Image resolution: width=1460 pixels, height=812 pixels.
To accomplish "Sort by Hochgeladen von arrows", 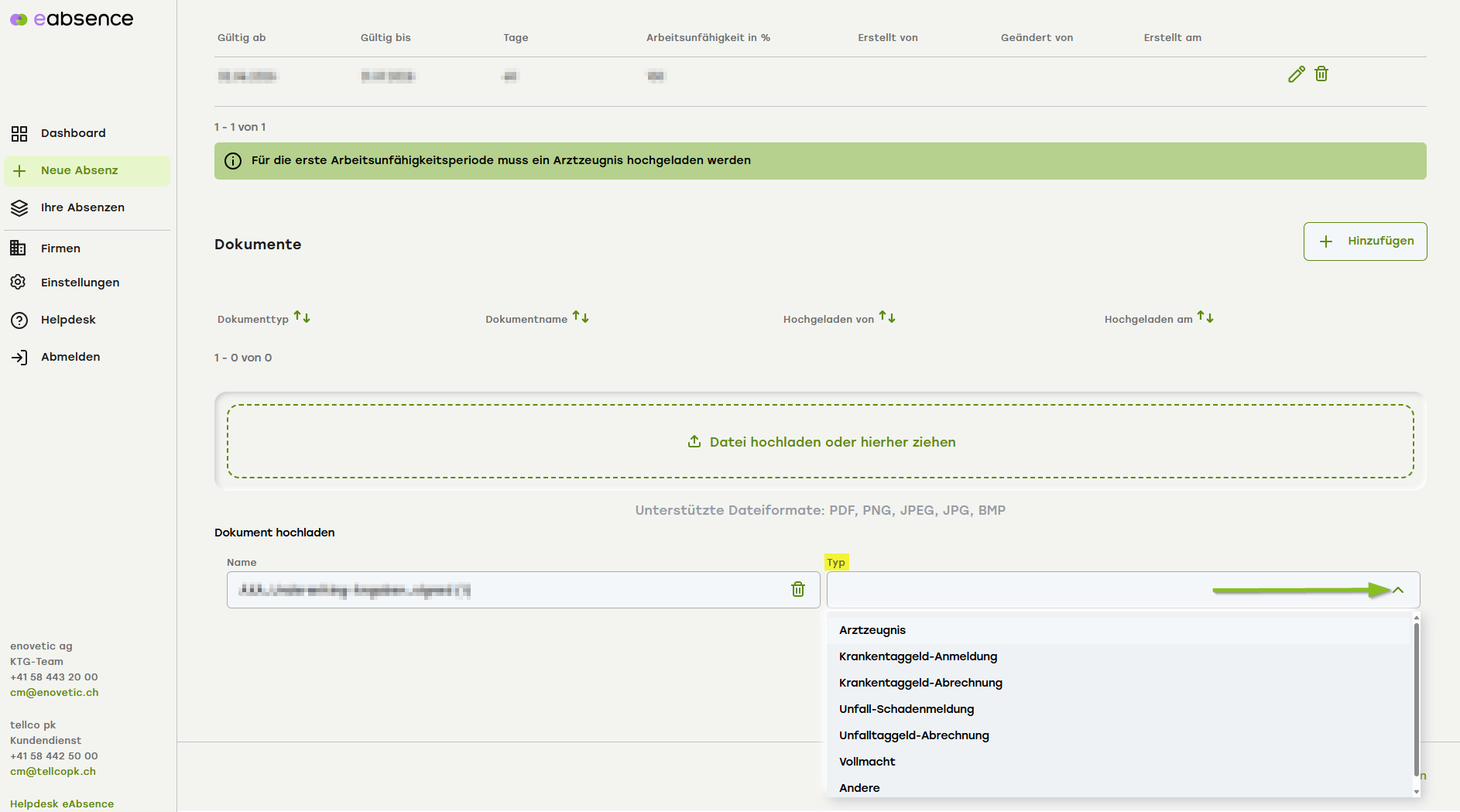I will [887, 318].
